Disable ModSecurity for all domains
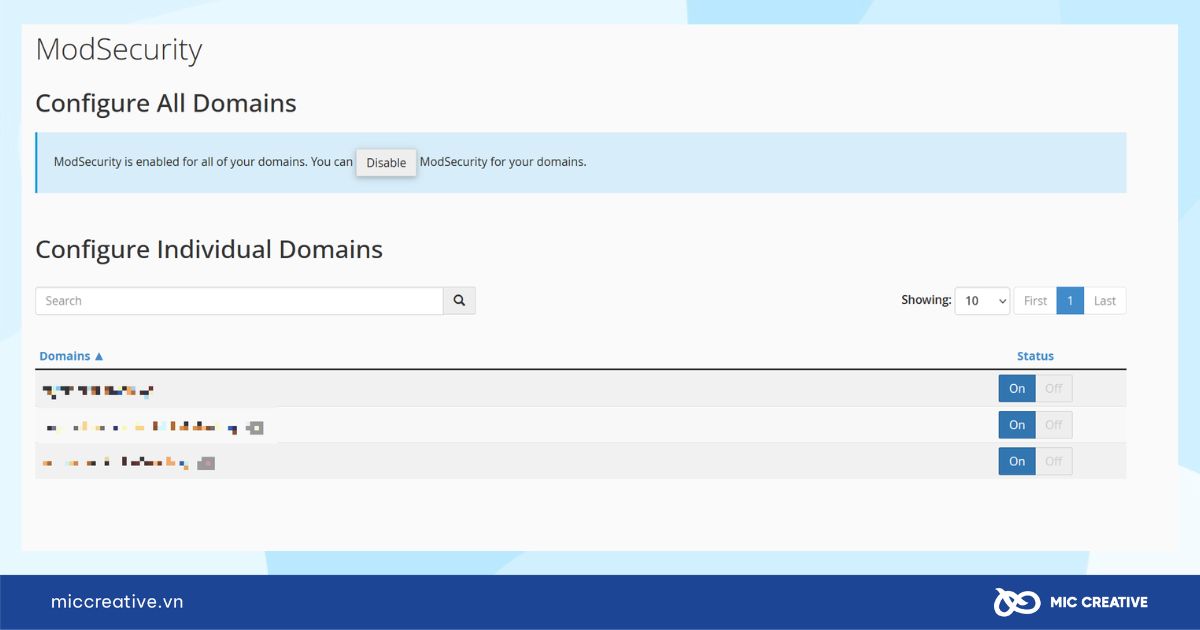The image size is (1200, 630). pos(386,163)
